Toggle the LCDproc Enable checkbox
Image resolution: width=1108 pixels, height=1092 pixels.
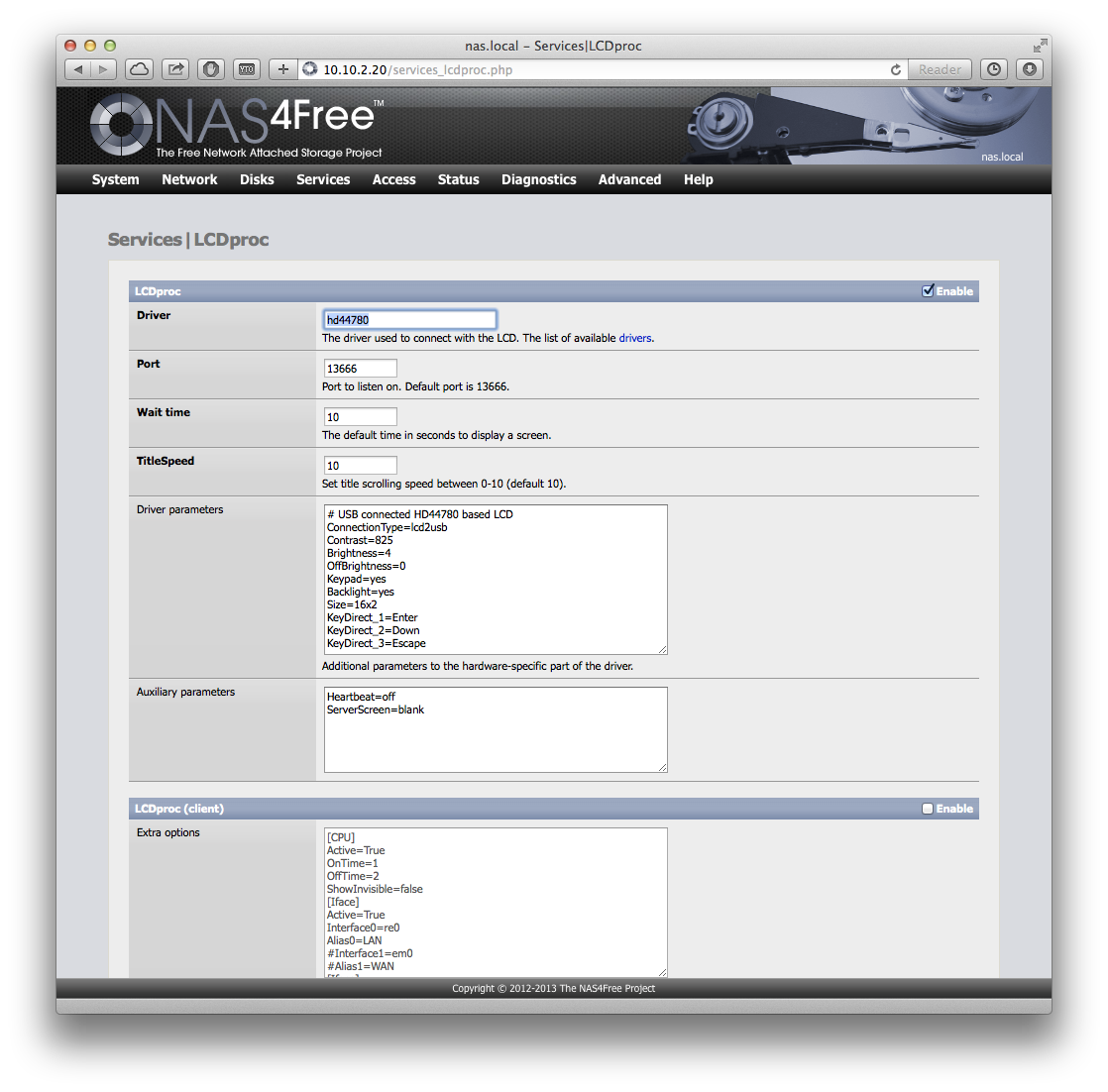click(928, 291)
